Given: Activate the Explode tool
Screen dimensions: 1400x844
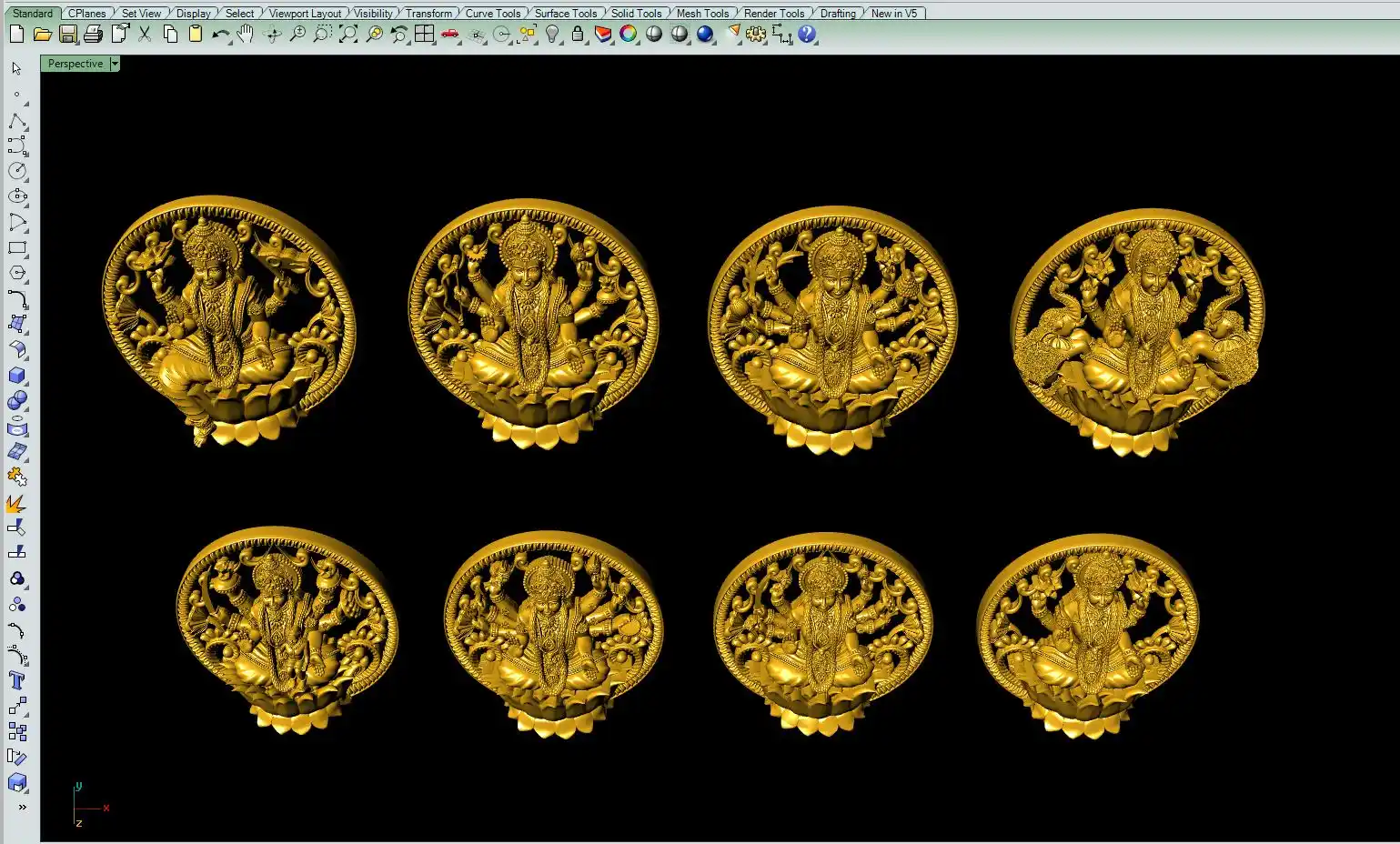Looking at the screenshot, I should (16, 503).
